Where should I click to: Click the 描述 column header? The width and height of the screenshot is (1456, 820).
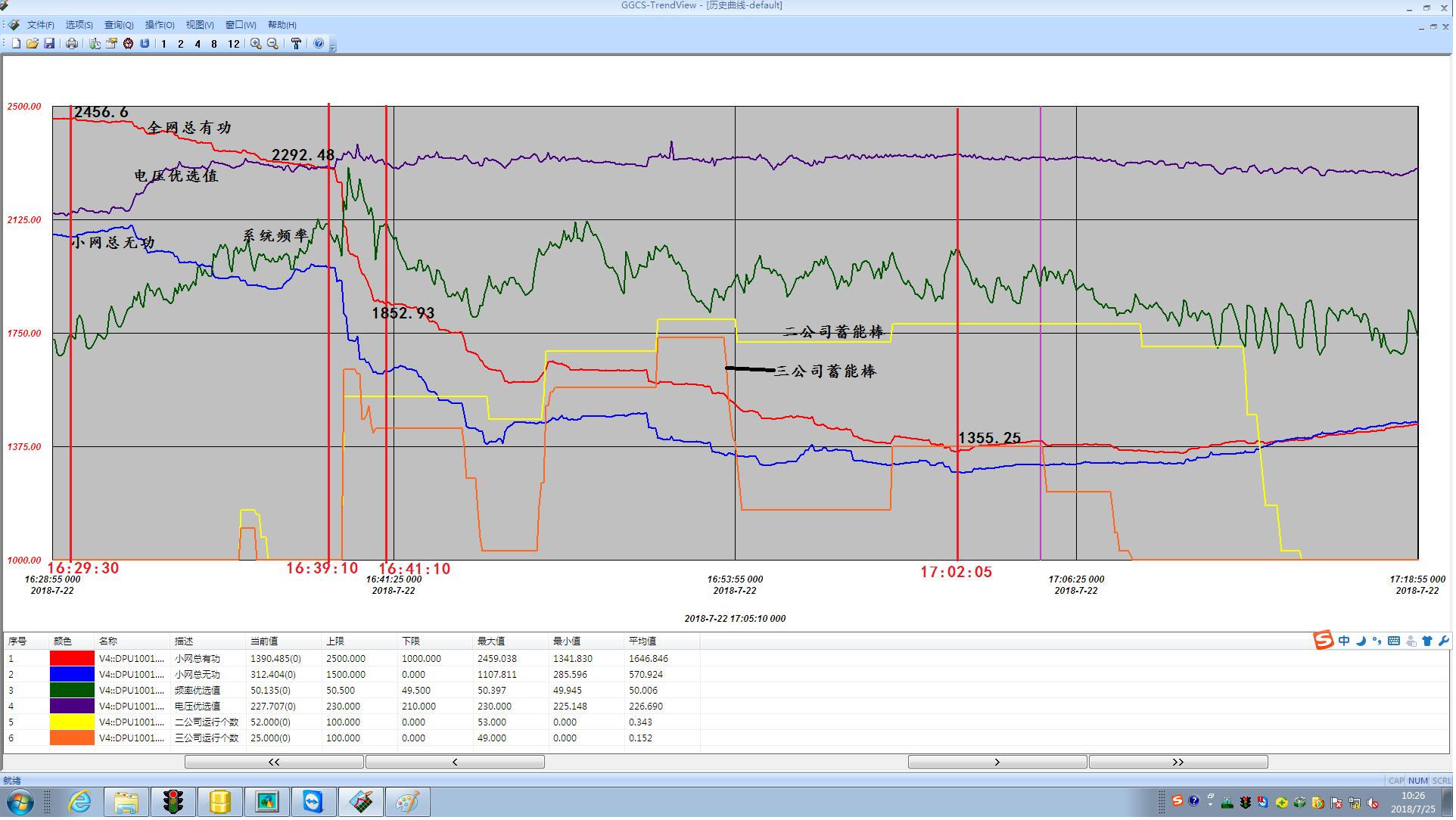pos(208,641)
